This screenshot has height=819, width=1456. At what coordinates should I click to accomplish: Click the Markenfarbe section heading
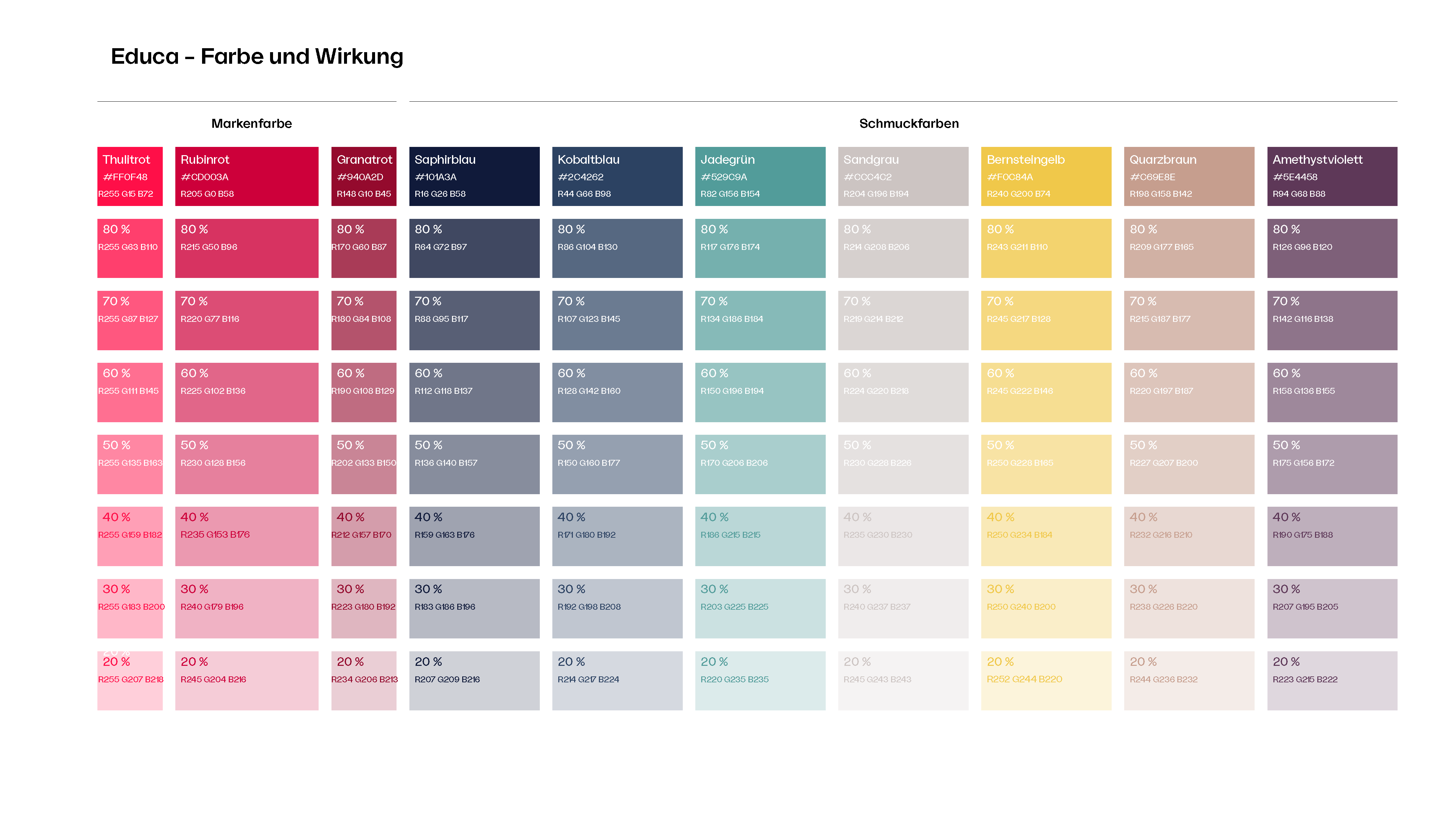click(252, 124)
